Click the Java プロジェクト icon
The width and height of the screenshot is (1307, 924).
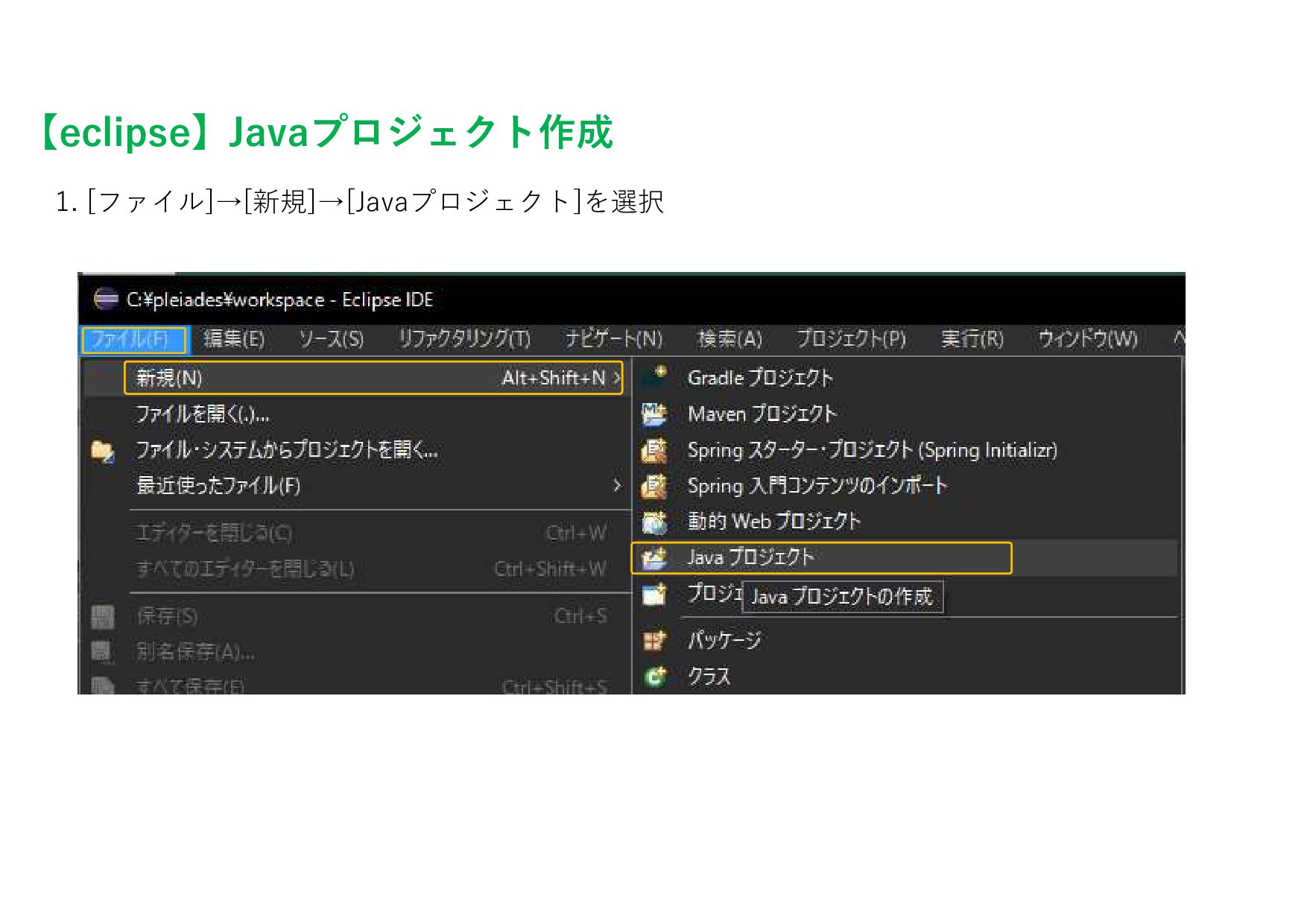pyautogui.click(x=654, y=558)
